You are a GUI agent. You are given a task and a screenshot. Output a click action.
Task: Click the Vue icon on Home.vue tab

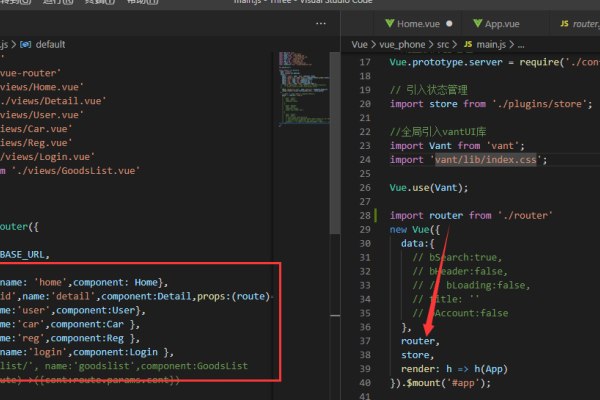tap(390, 24)
